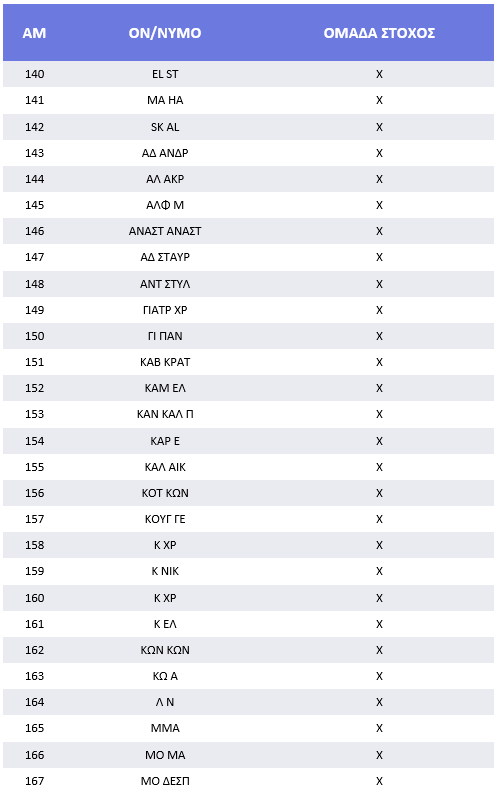Click the name Κ ΝΙΚ
Image resolution: width=498 pixels, height=794 pixels.
(x=165, y=571)
